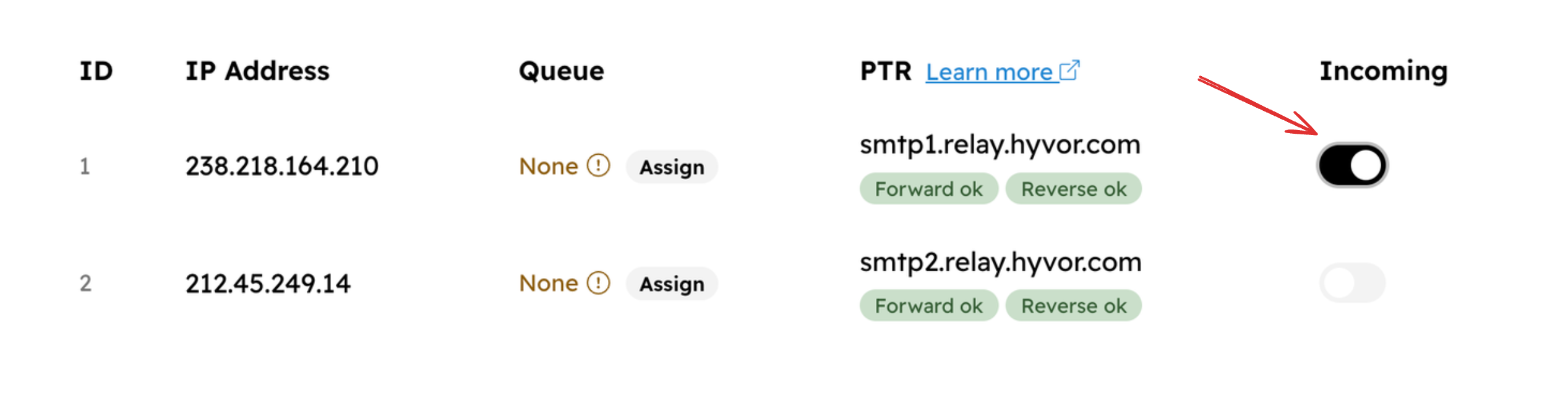
Task: Open the PTR Learn more link
Action: coord(989,72)
